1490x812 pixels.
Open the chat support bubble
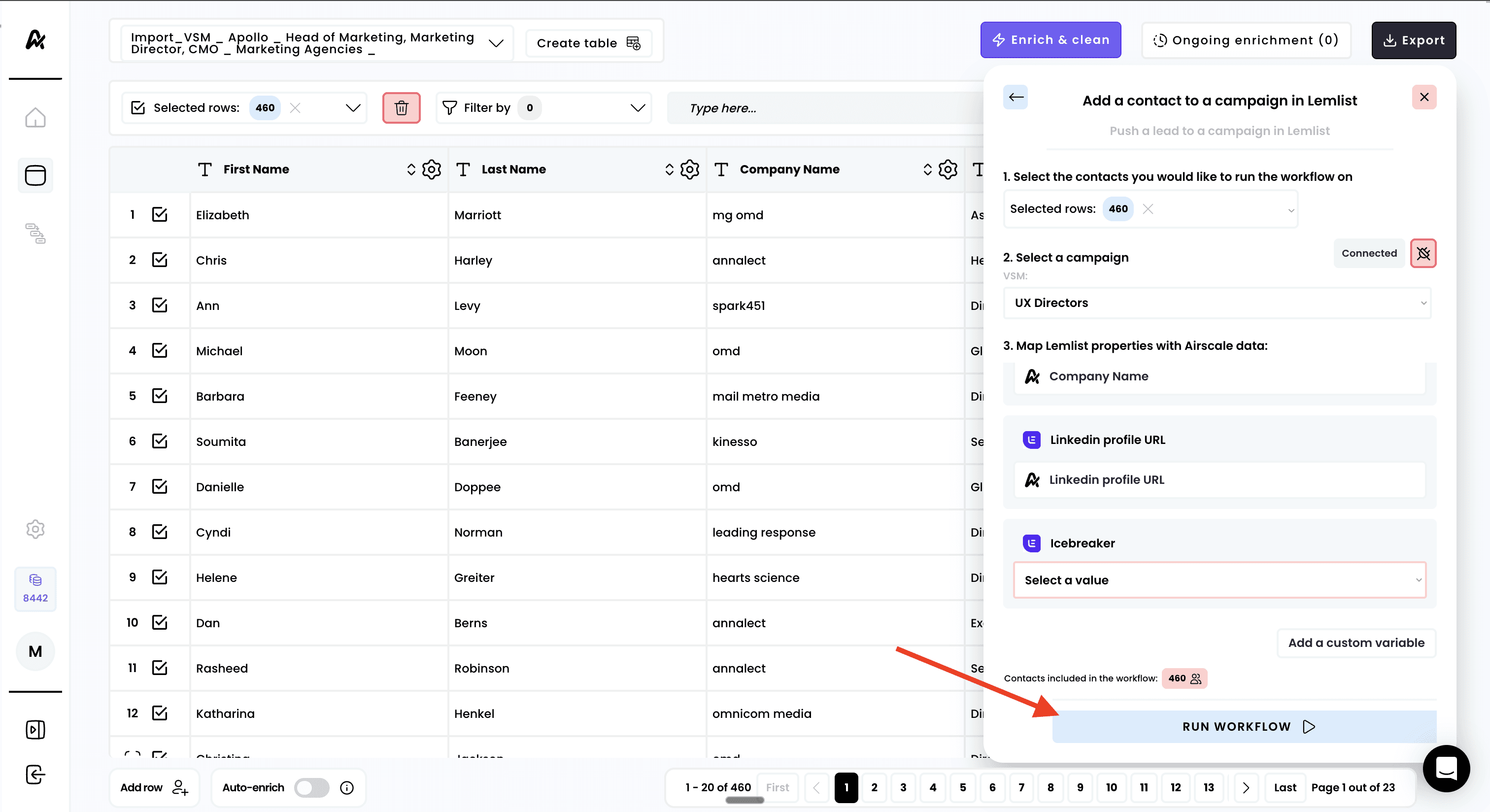point(1446,769)
